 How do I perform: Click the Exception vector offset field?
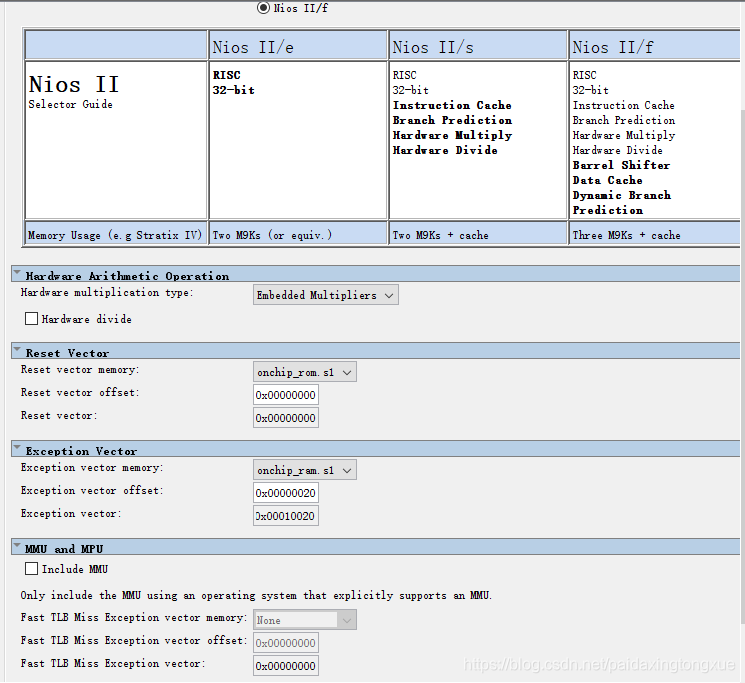tap(286, 493)
